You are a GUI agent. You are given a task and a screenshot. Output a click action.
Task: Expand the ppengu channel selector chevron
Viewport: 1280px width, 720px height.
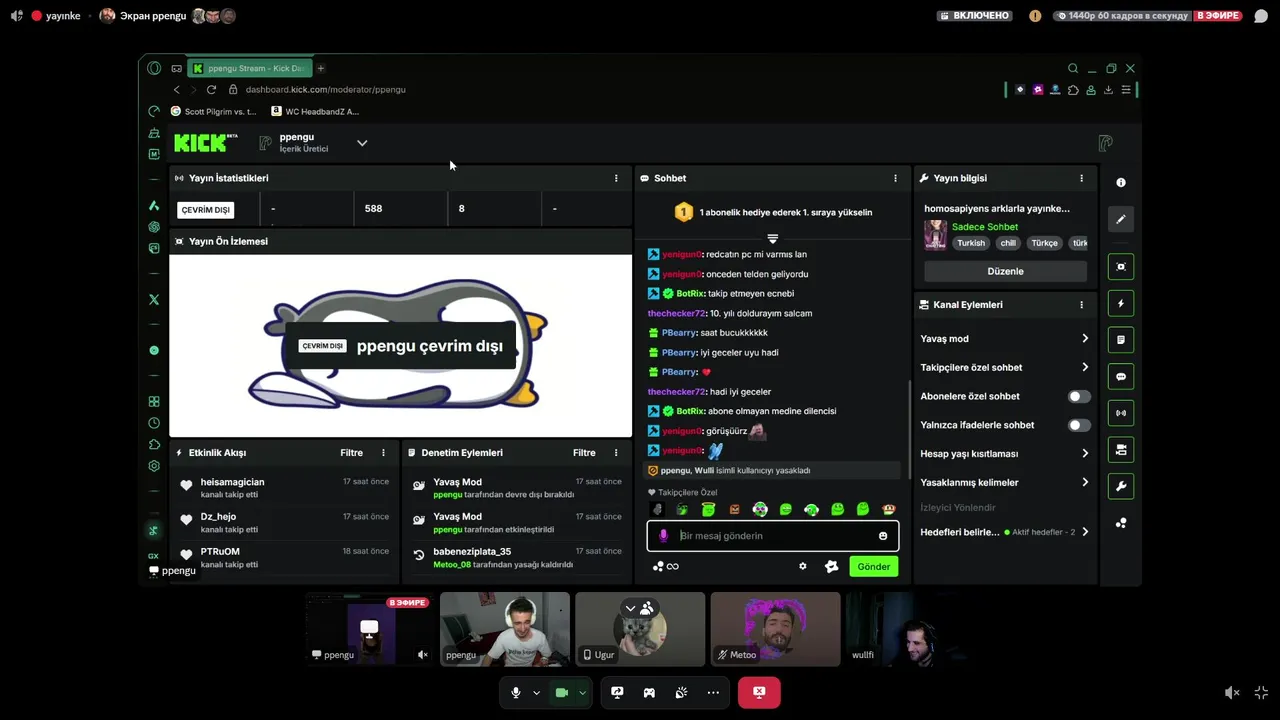362,143
